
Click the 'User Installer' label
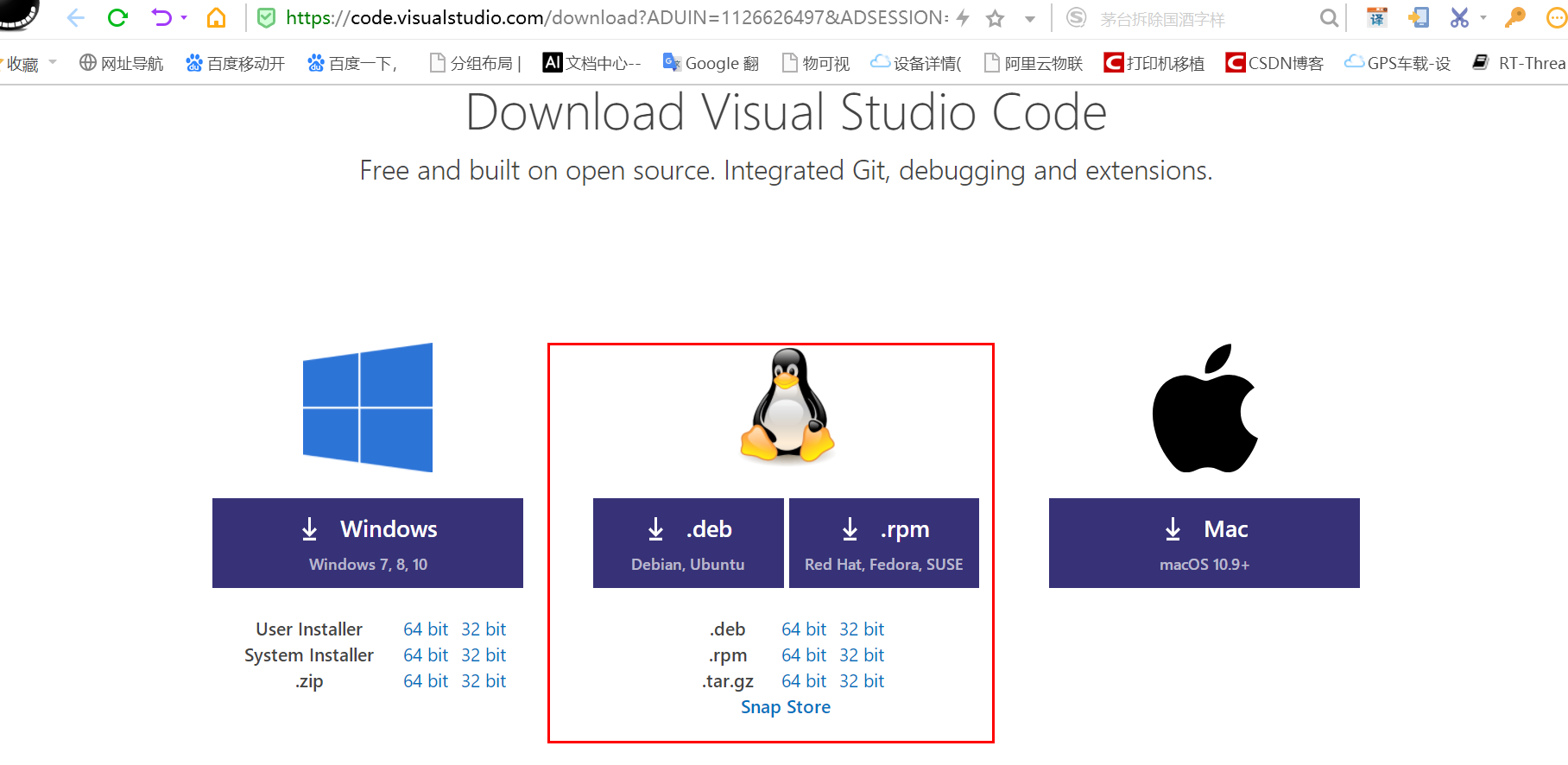309,629
